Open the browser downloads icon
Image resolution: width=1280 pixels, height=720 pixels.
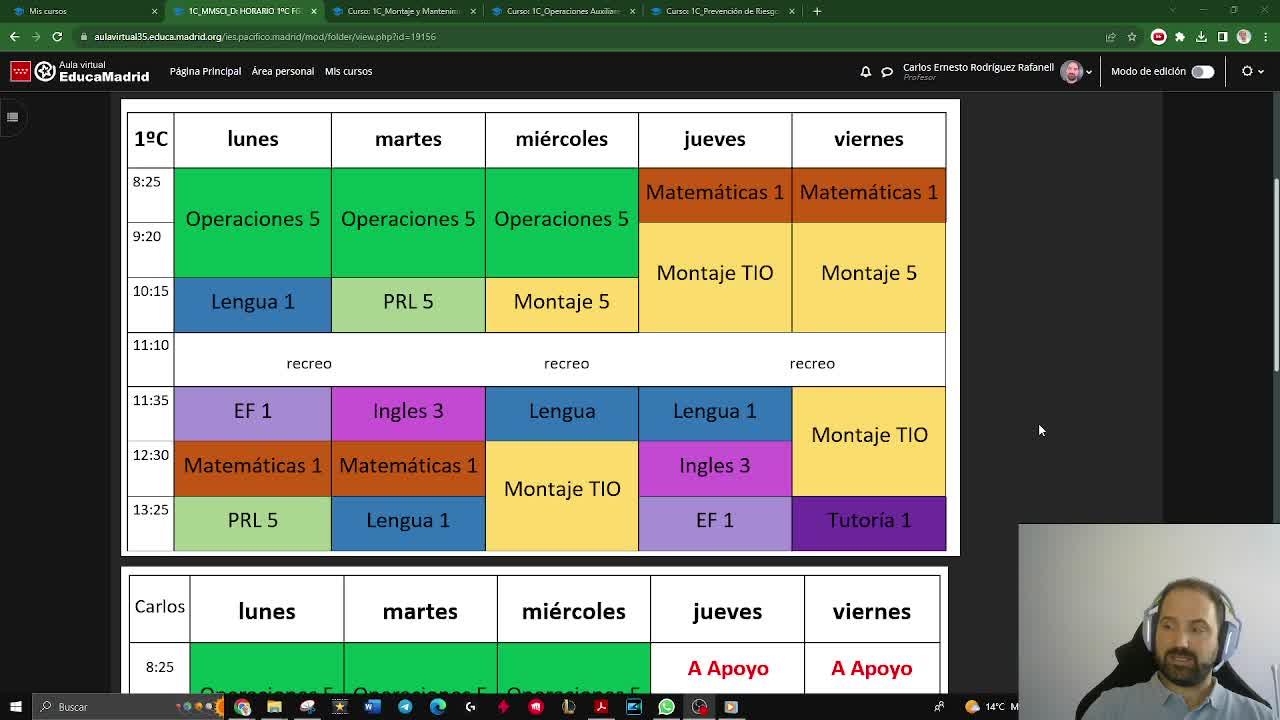[x=1201, y=37]
